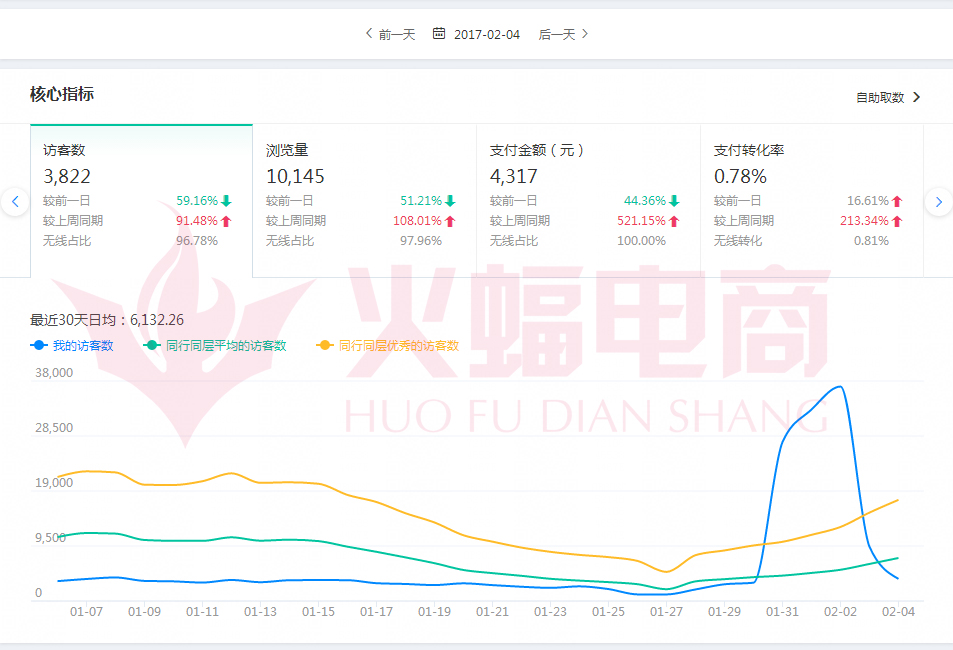Click the 28,500 y-axis label
The image size is (953, 650).
pyautogui.click(x=54, y=428)
